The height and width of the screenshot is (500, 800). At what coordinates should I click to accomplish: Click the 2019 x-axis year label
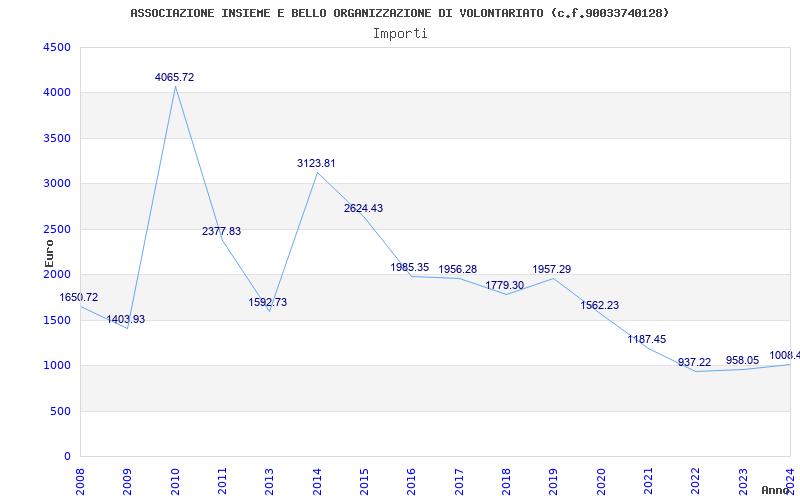pyautogui.click(x=554, y=482)
